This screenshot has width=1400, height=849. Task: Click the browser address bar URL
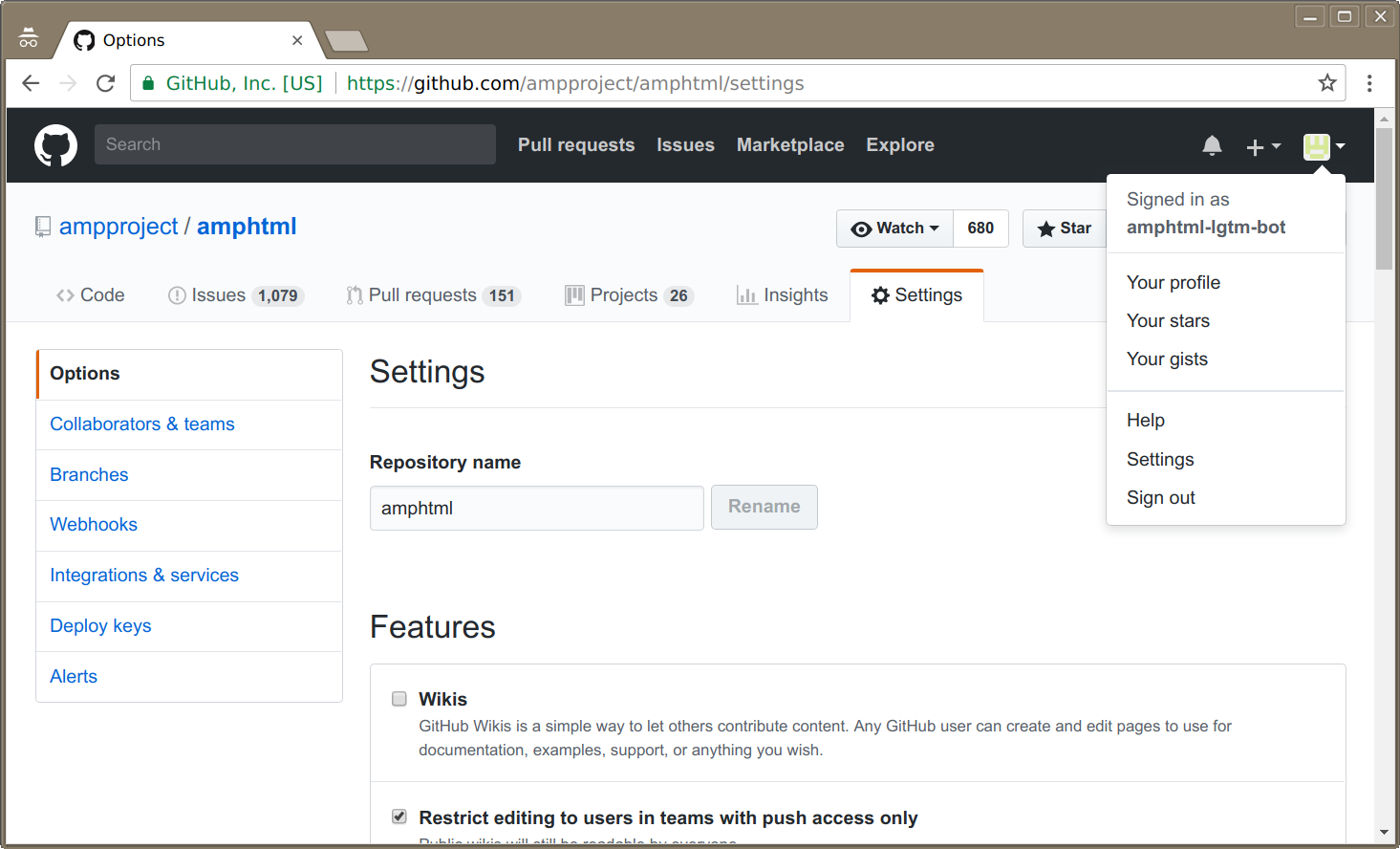[575, 83]
